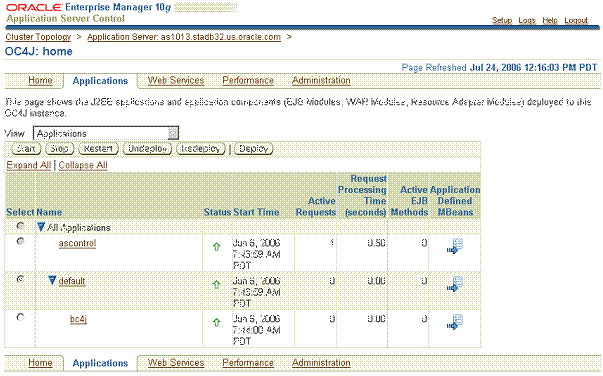
Task: Open the Setup link
Action: pyautogui.click(x=502, y=20)
